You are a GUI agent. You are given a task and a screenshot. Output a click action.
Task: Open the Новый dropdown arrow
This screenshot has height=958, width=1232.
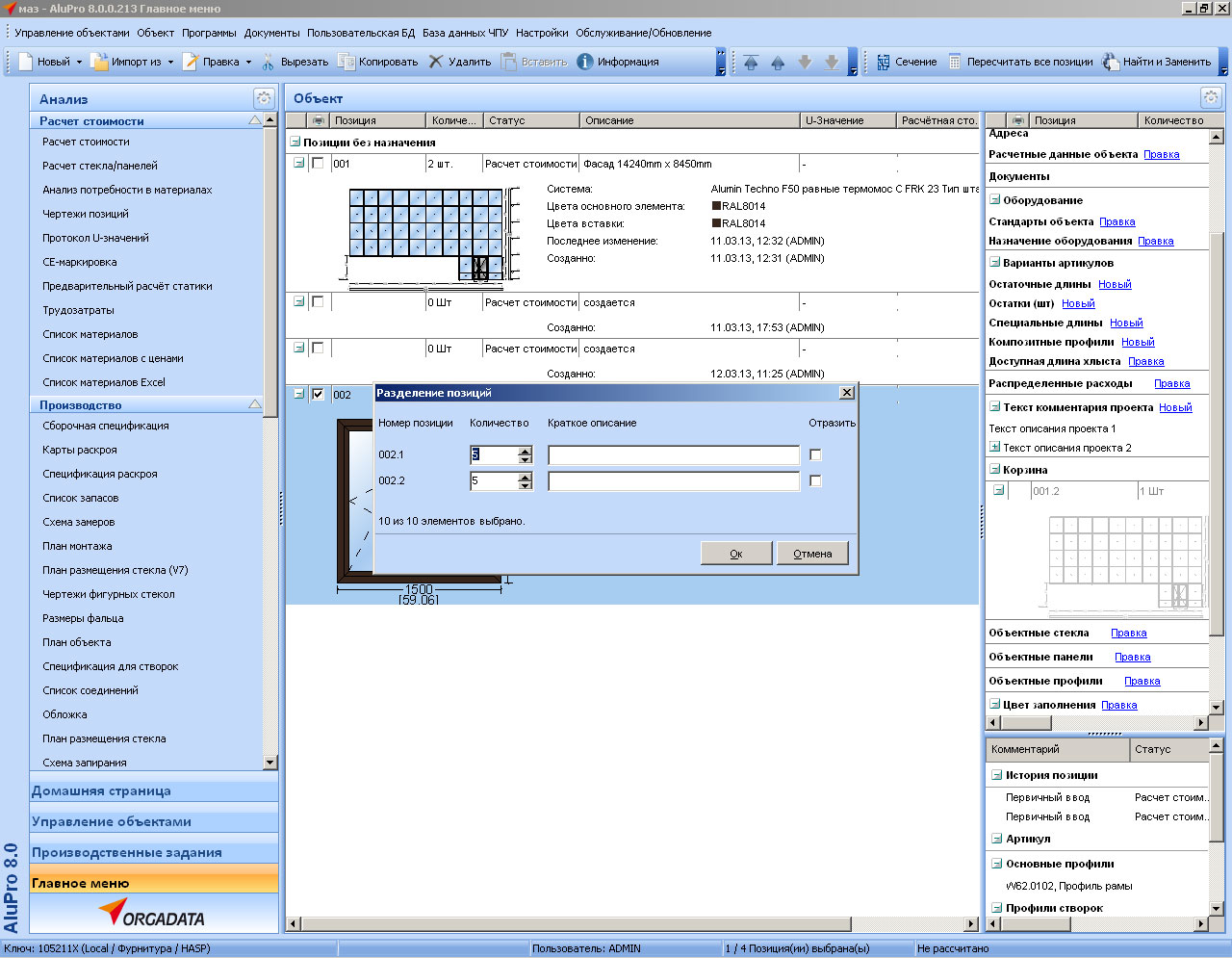pos(80,63)
